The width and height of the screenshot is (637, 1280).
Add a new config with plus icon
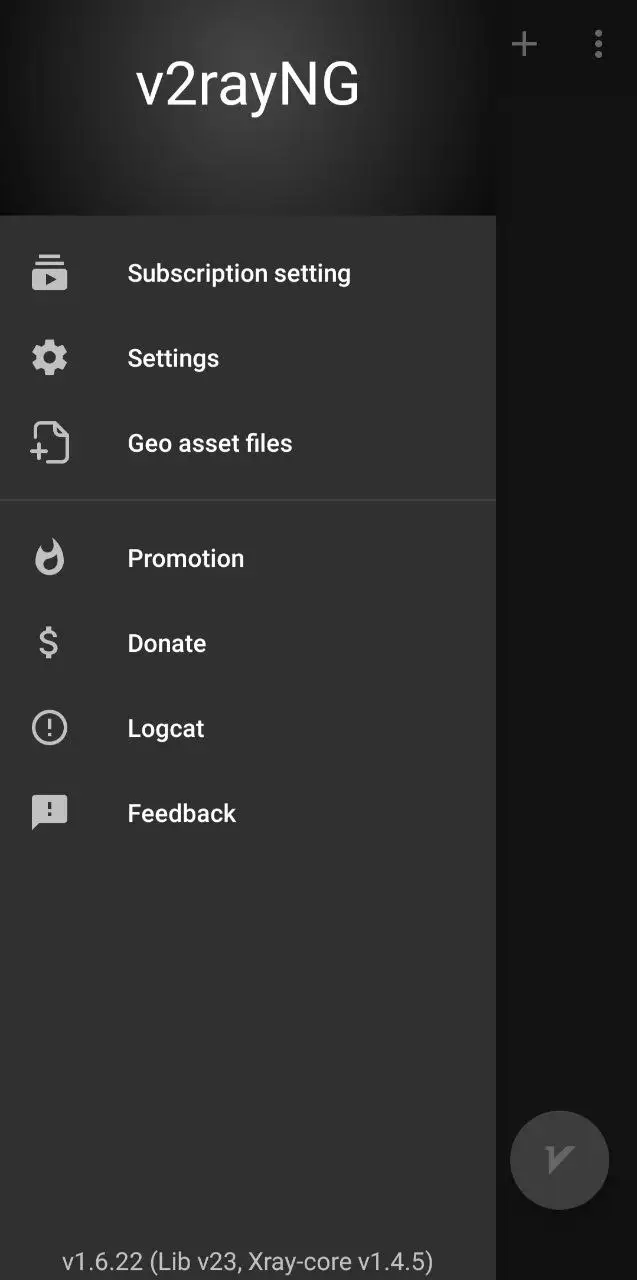(x=524, y=44)
